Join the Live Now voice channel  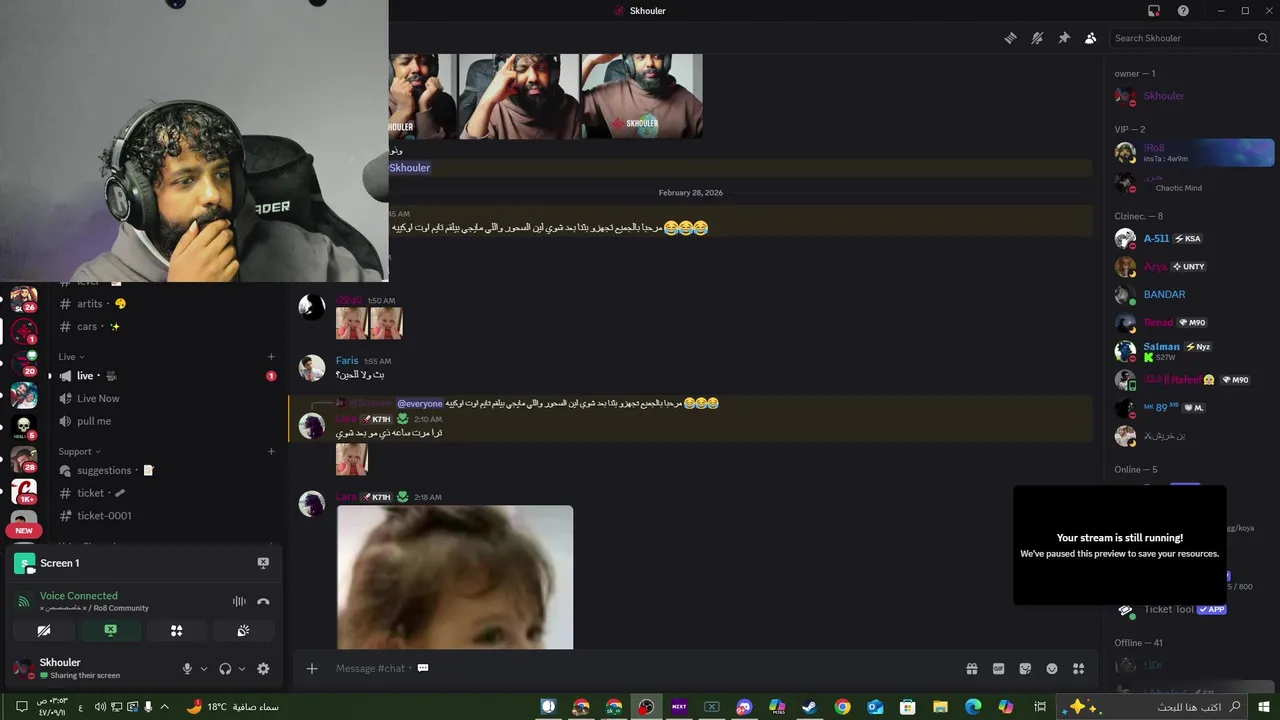165,398
